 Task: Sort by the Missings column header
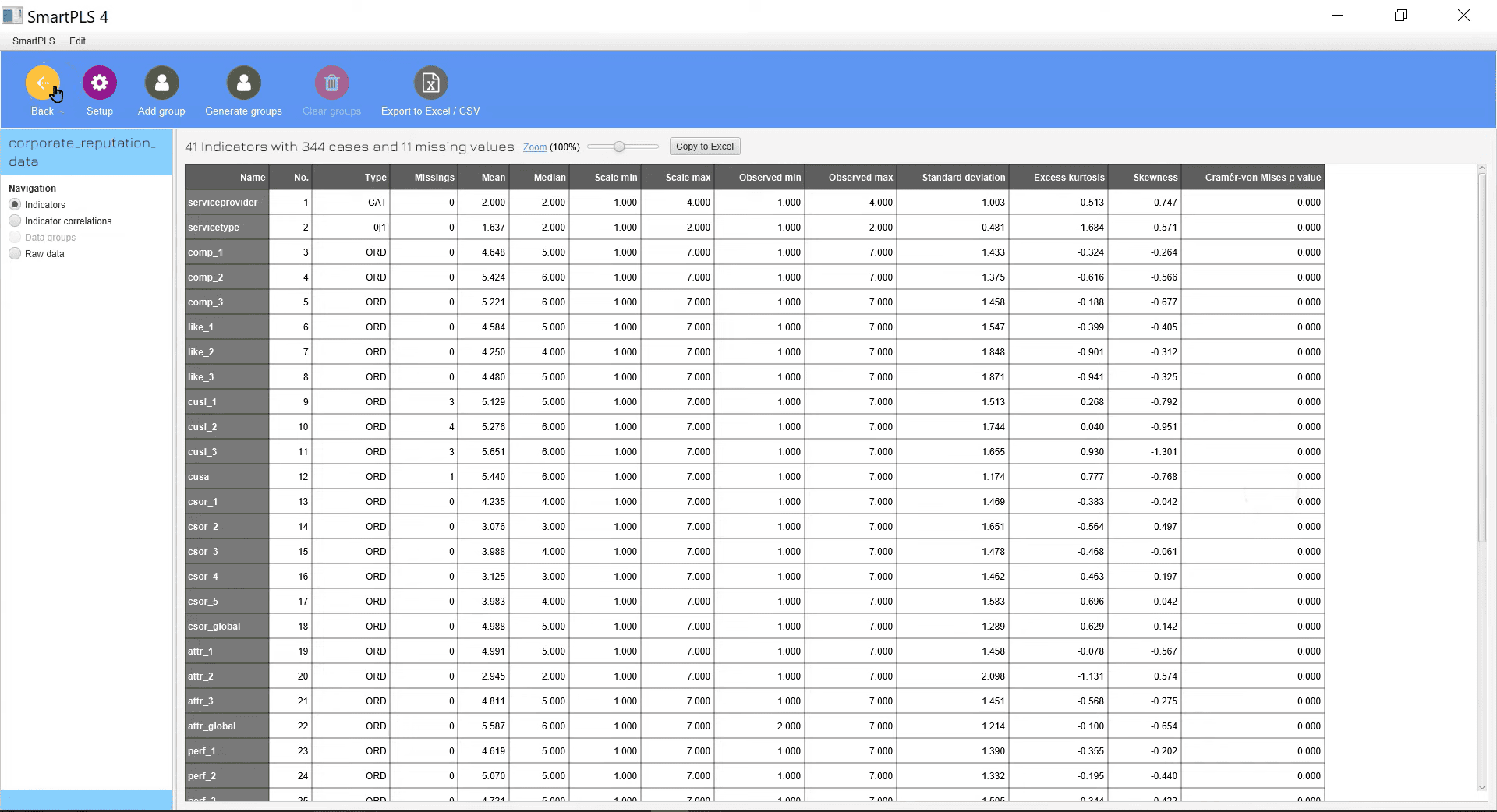(x=434, y=178)
